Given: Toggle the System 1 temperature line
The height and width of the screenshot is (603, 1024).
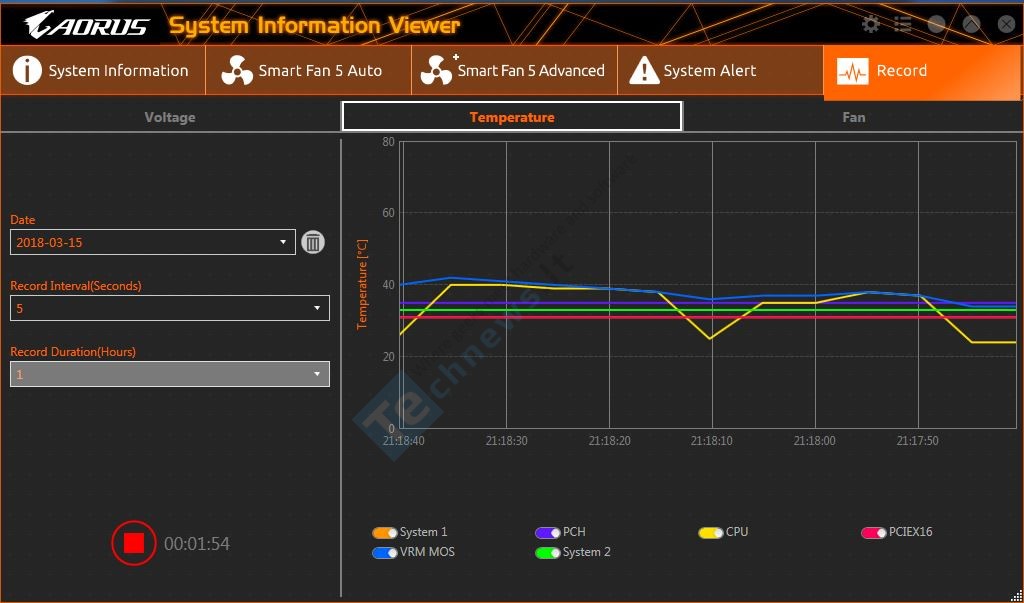Looking at the screenshot, I should pos(385,532).
